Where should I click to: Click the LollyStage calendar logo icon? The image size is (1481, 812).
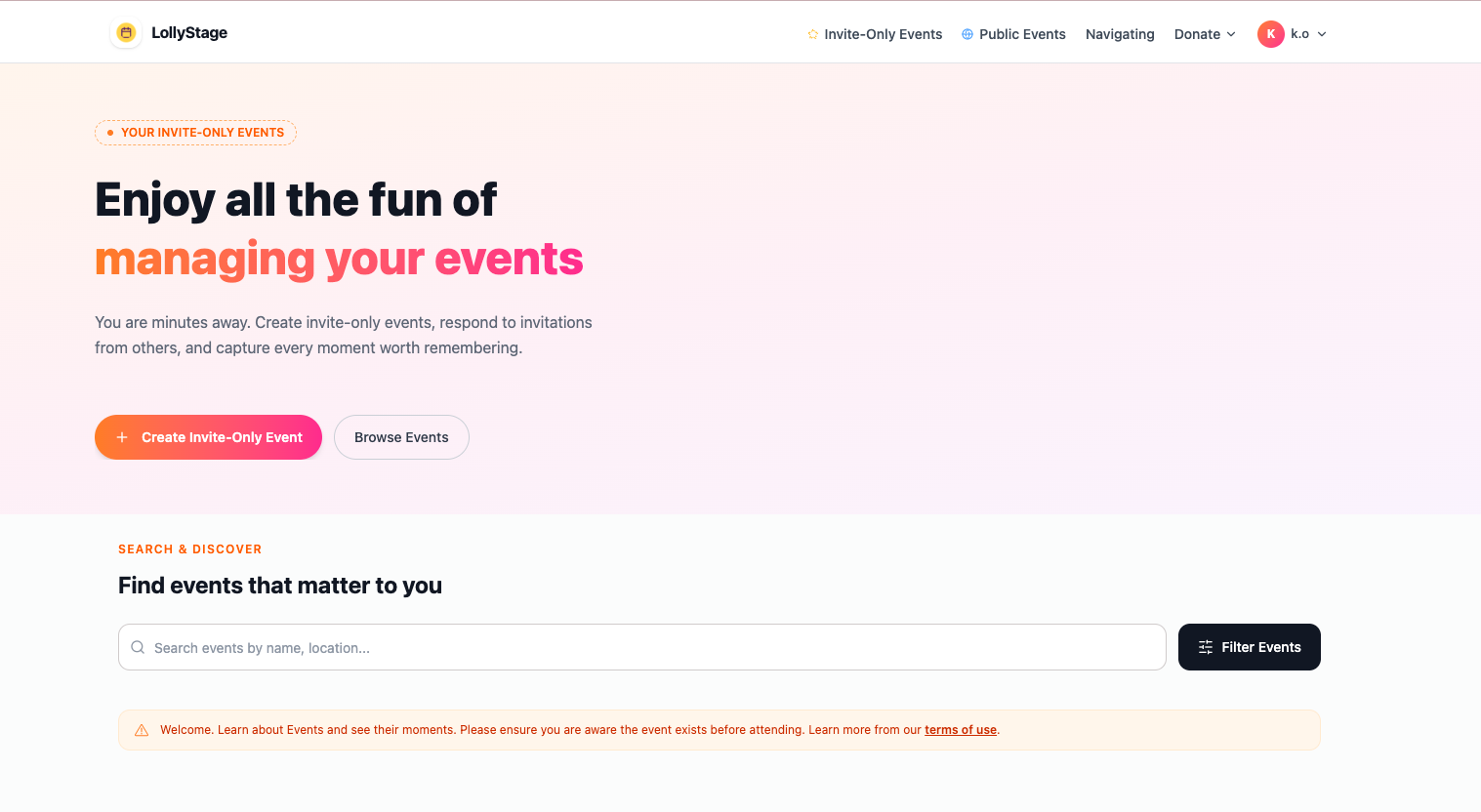[x=126, y=32]
